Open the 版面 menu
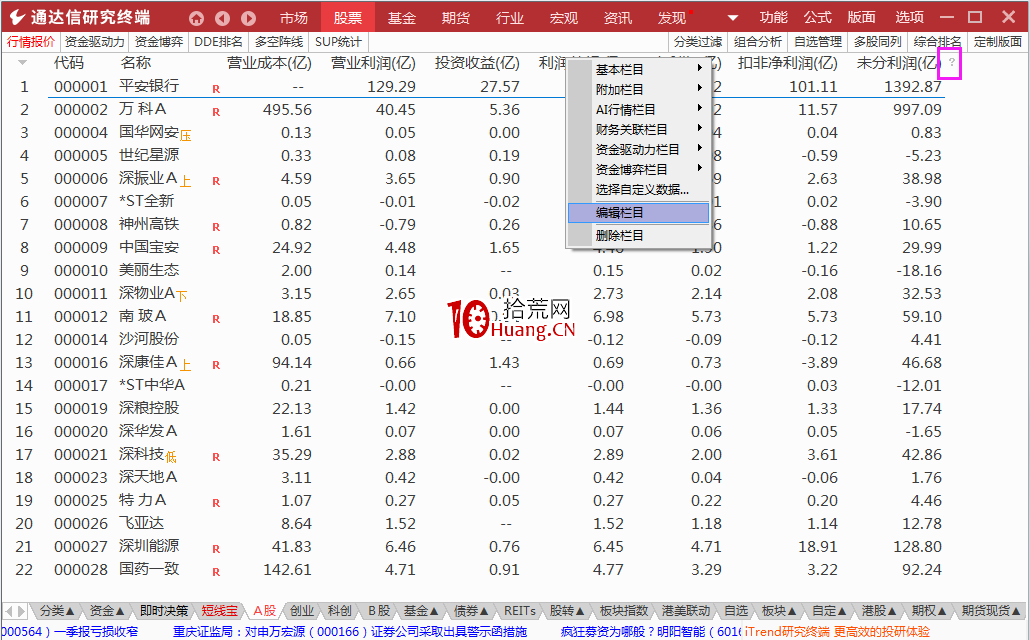1030x640 pixels. [x=861, y=18]
